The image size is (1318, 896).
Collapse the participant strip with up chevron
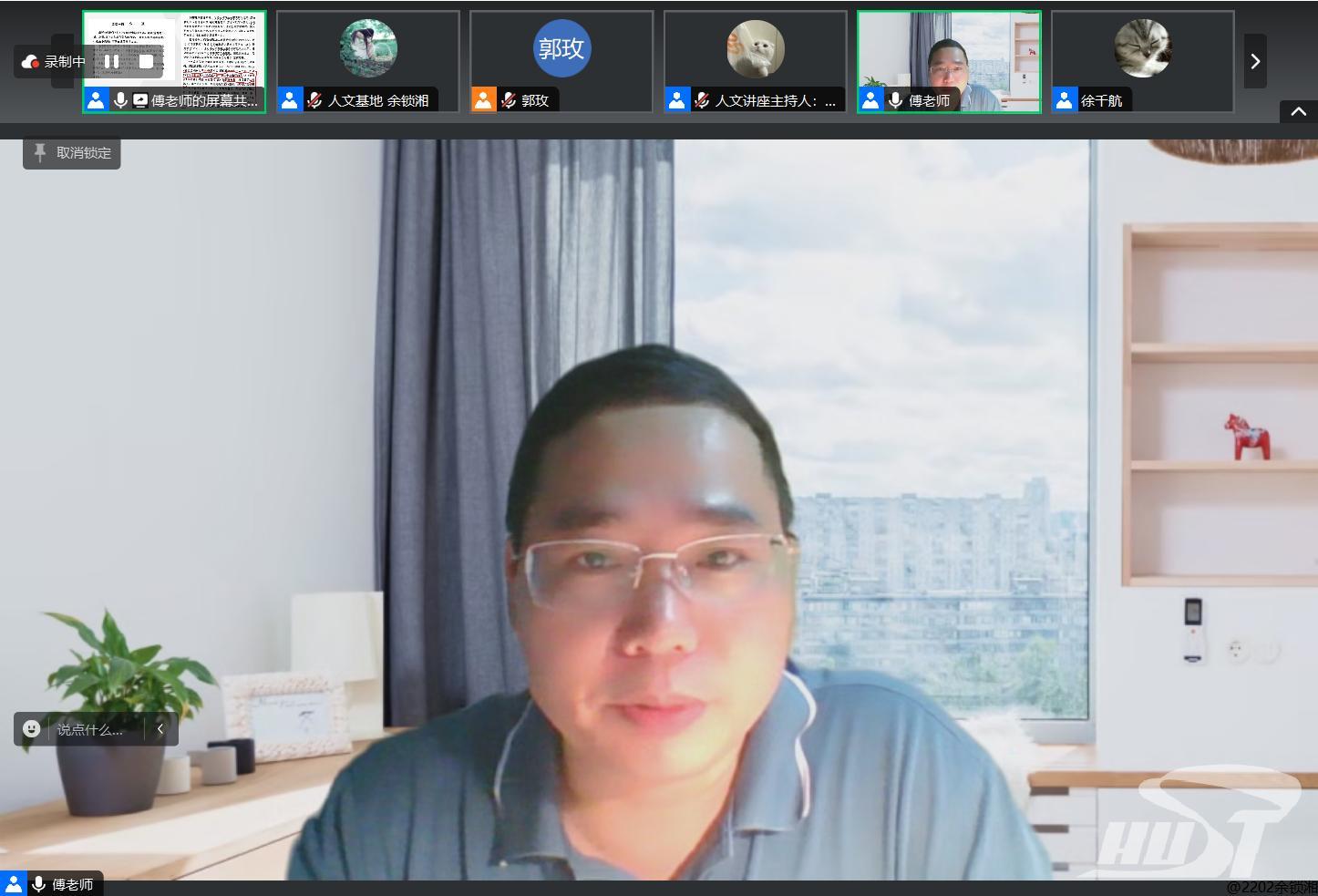coord(1299,111)
